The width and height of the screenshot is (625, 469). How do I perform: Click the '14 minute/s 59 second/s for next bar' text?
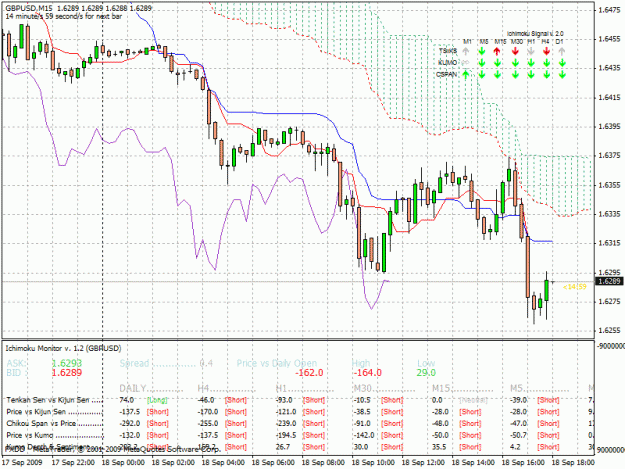[x=64, y=16]
